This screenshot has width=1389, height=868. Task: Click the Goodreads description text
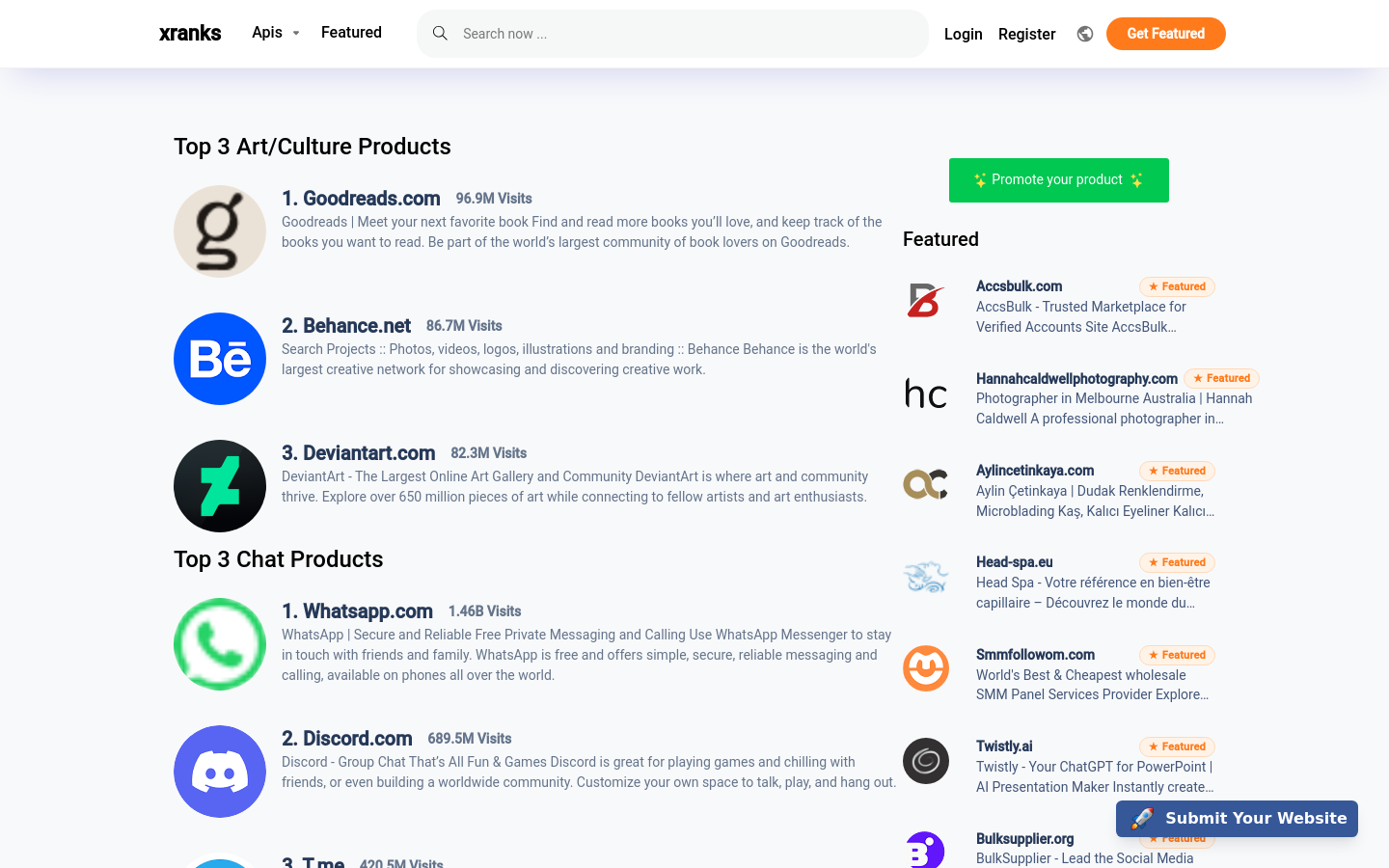point(582,232)
